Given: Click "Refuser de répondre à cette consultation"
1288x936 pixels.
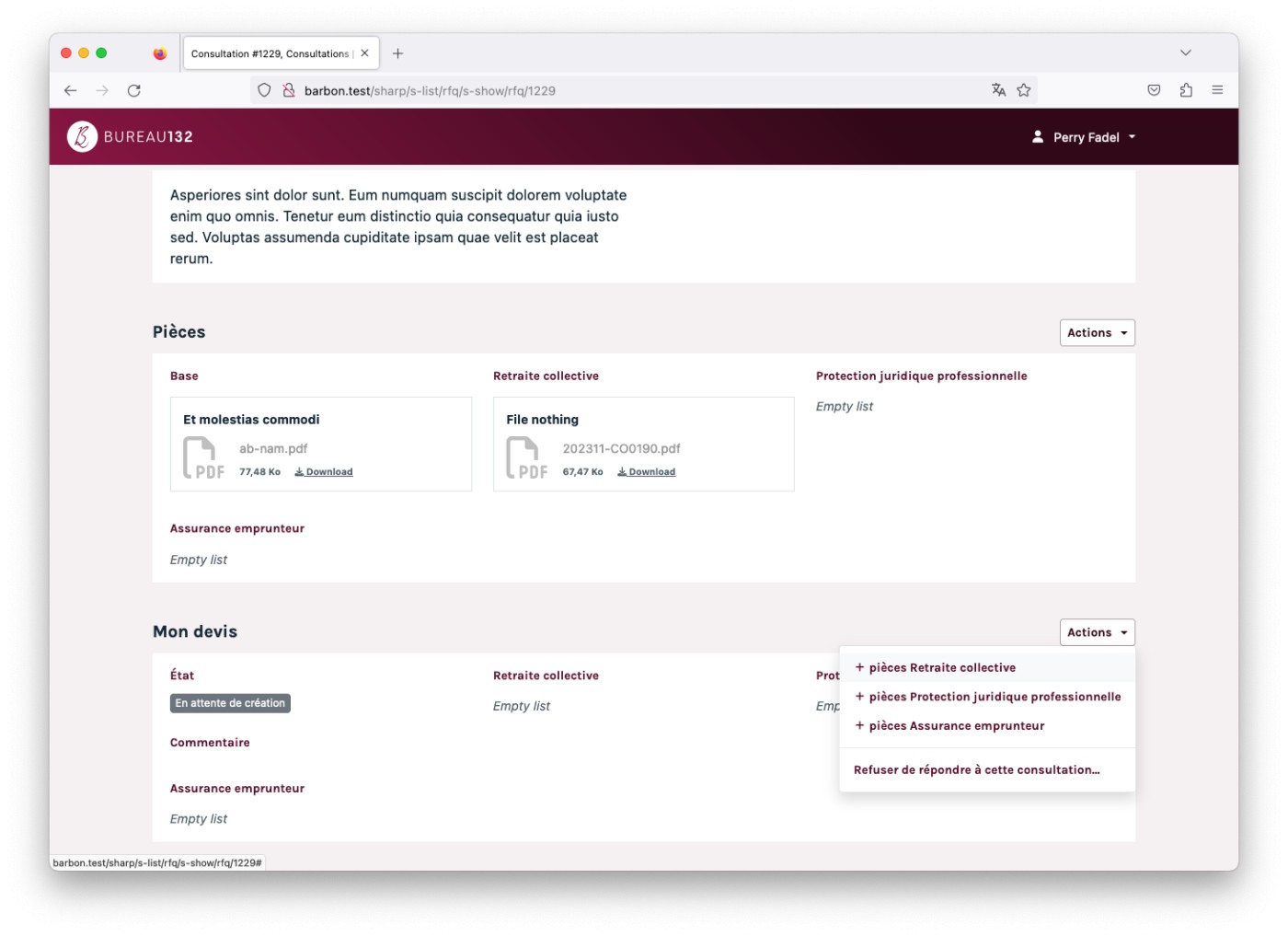Looking at the screenshot, I should pyautogui.click(x=976, y=770).
